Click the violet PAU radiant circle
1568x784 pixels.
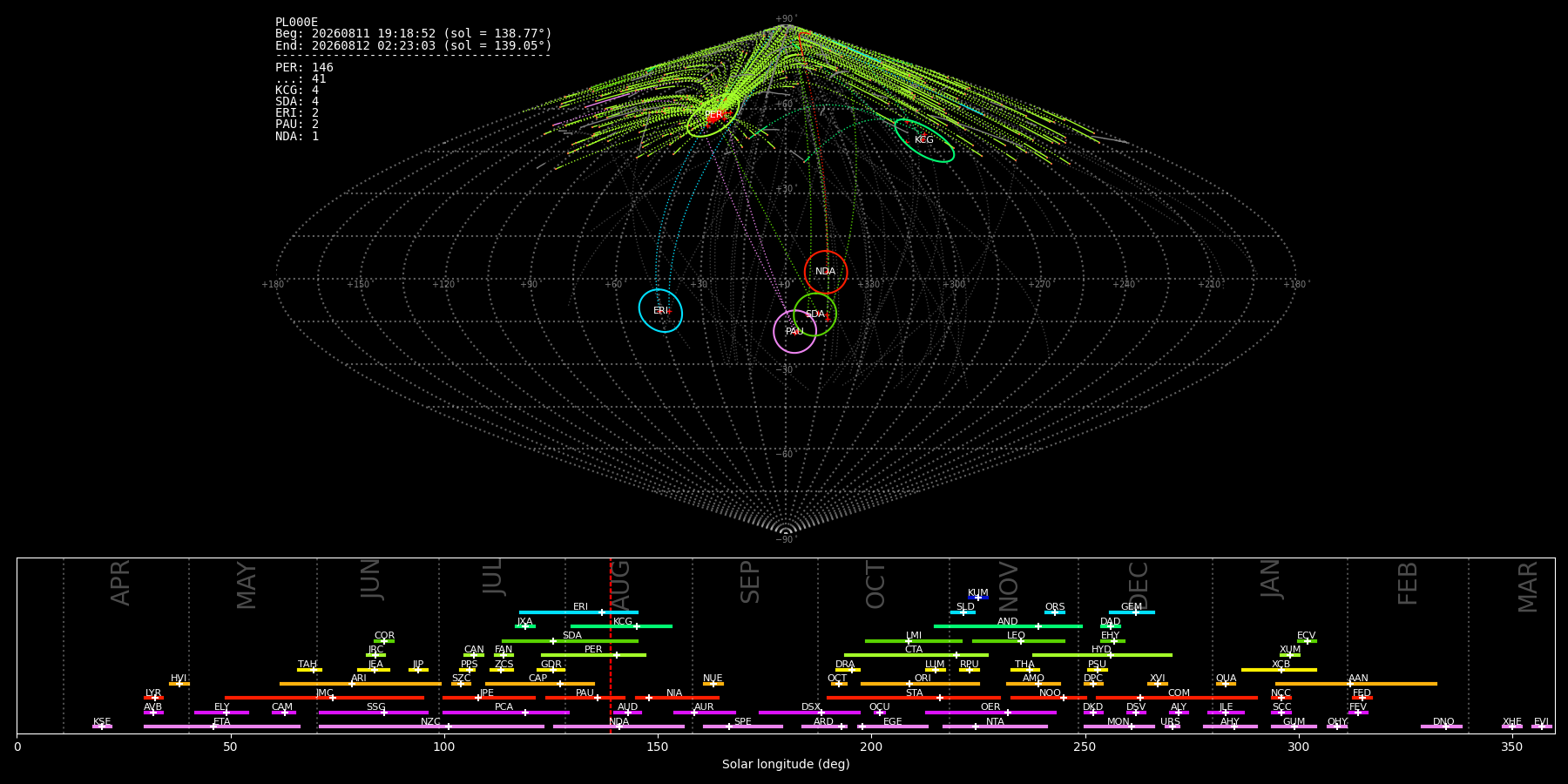point(794,331)
